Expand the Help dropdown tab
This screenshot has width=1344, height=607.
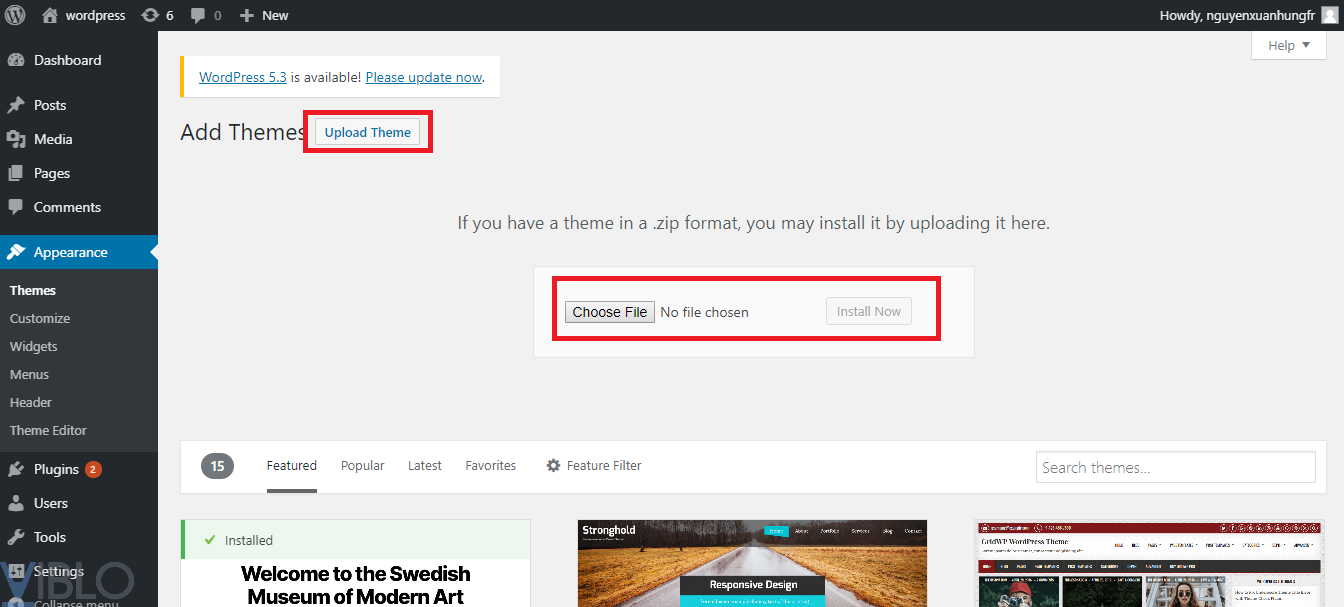tap(1289, 45)
